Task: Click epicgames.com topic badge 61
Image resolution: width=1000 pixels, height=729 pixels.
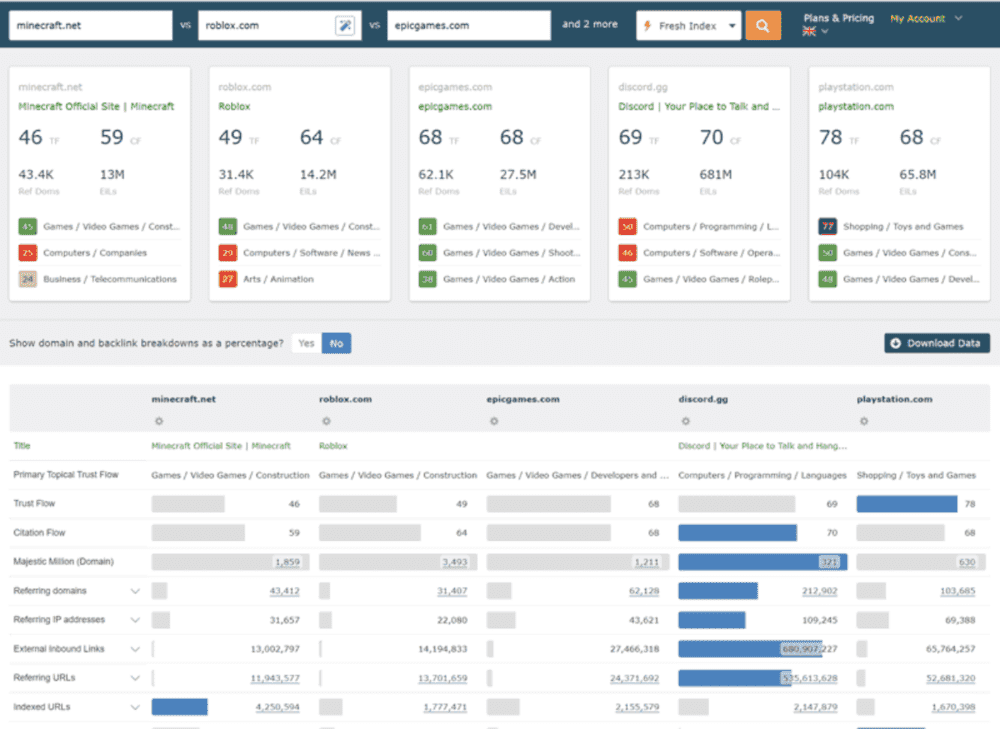Action: [427, 226]
